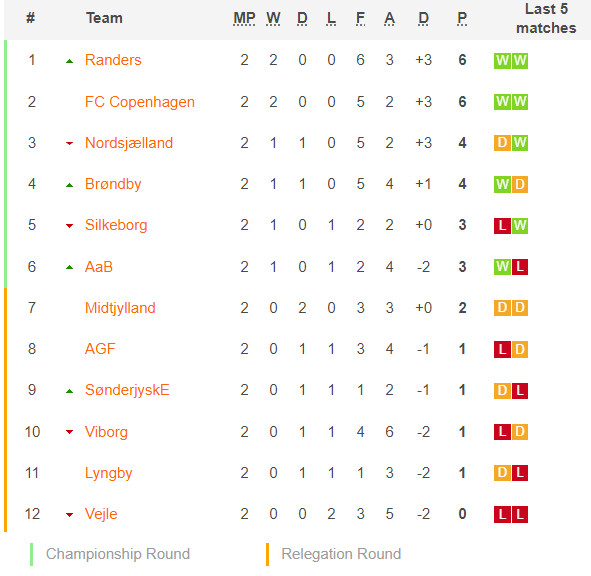
Task: Click the green up arrow beside Brøndby
Action: pyautogui.click(x=69, y=185)
